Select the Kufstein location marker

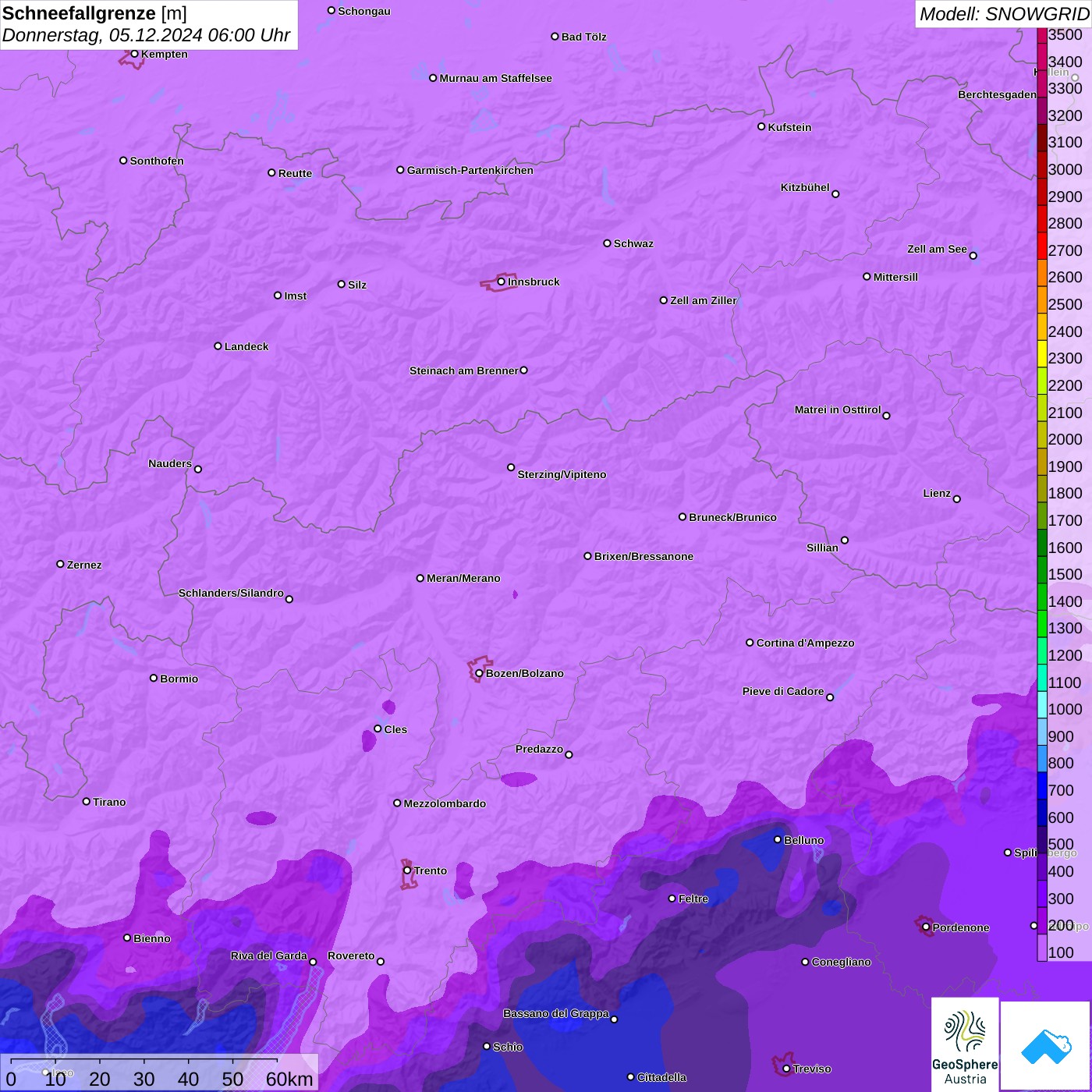[761, 126]
